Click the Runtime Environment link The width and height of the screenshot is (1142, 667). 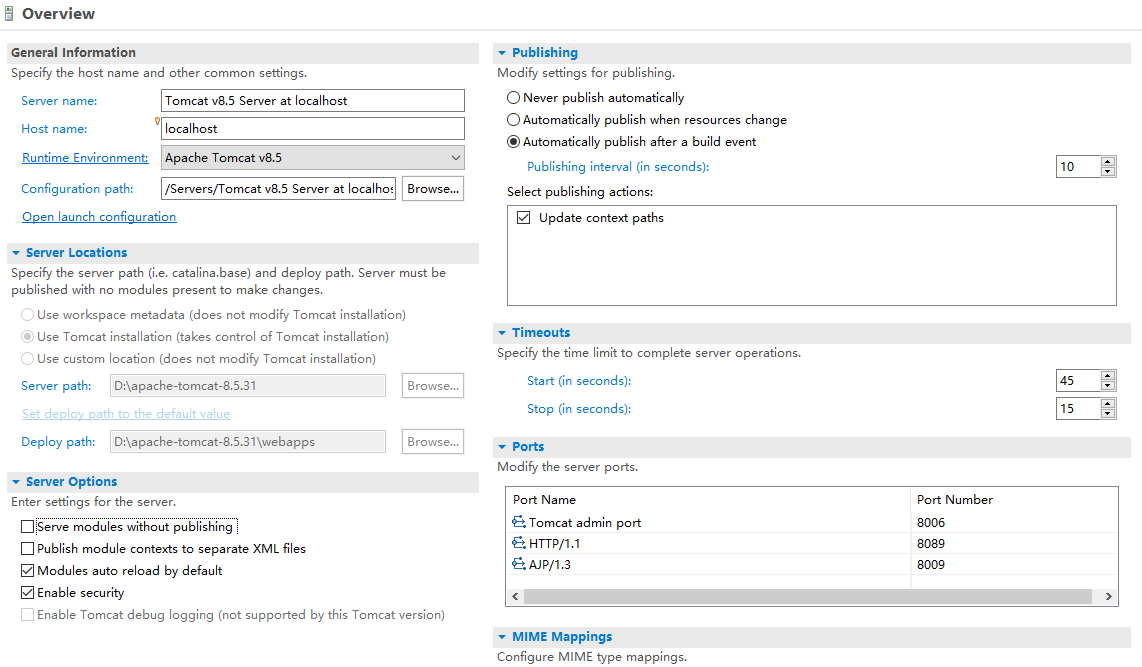pyautogui.click(x=85, y=158)
